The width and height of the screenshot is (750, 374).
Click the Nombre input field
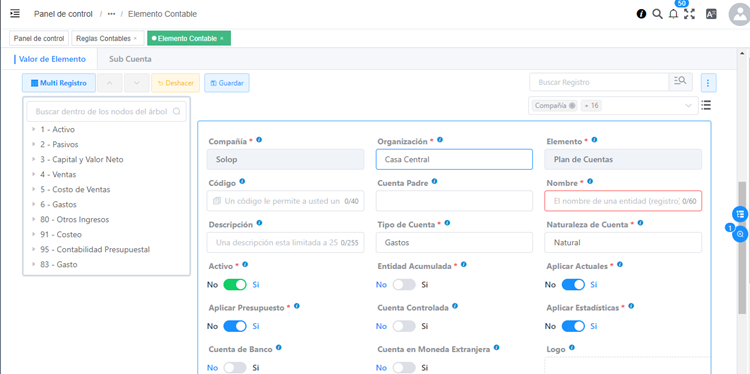(x=623, y=201)
